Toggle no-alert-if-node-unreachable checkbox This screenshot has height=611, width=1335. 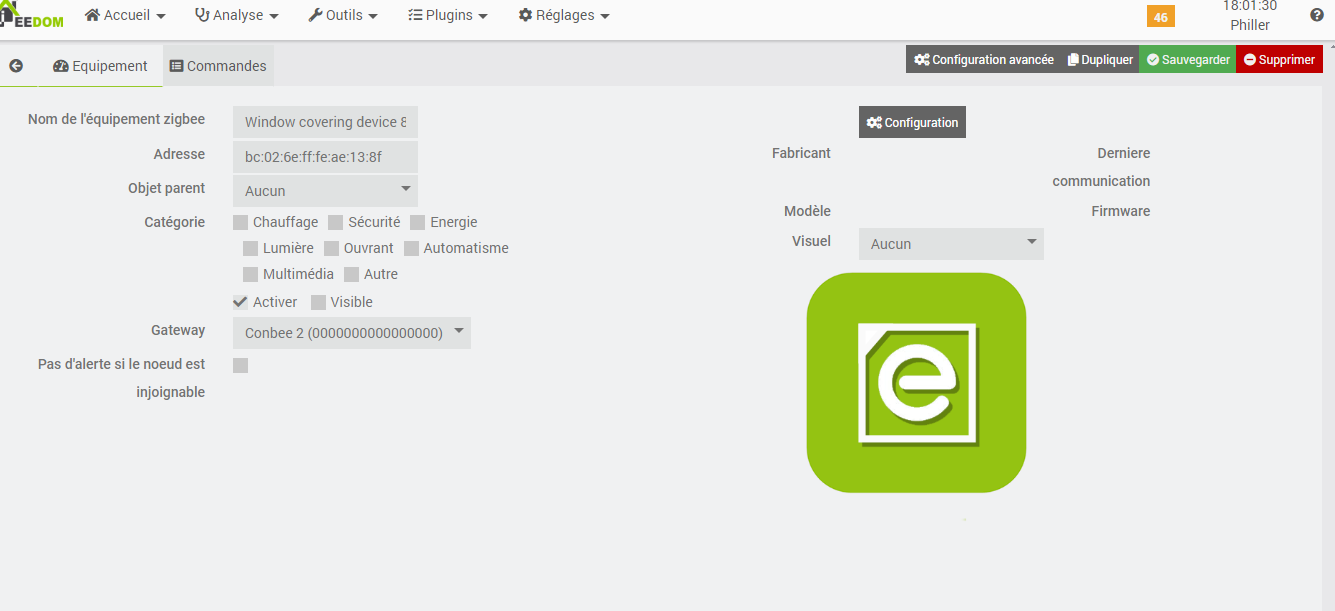click(x=241, y=365)
